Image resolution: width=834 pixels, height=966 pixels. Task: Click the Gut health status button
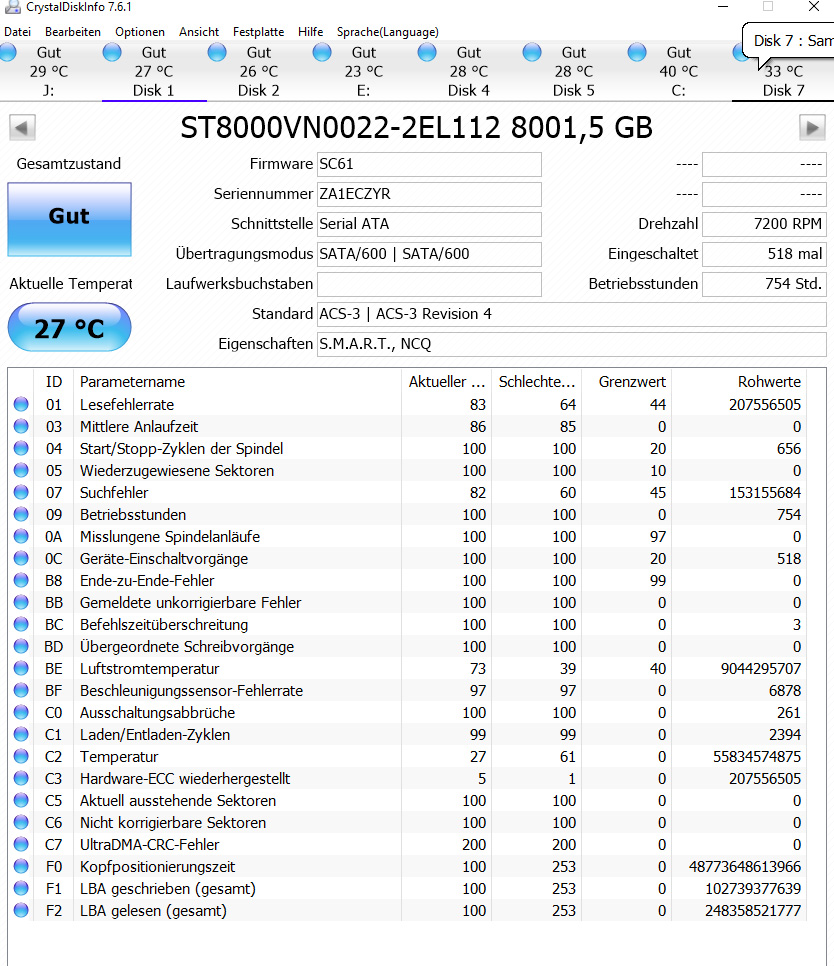pyautogui.click(x=70, y=219)
